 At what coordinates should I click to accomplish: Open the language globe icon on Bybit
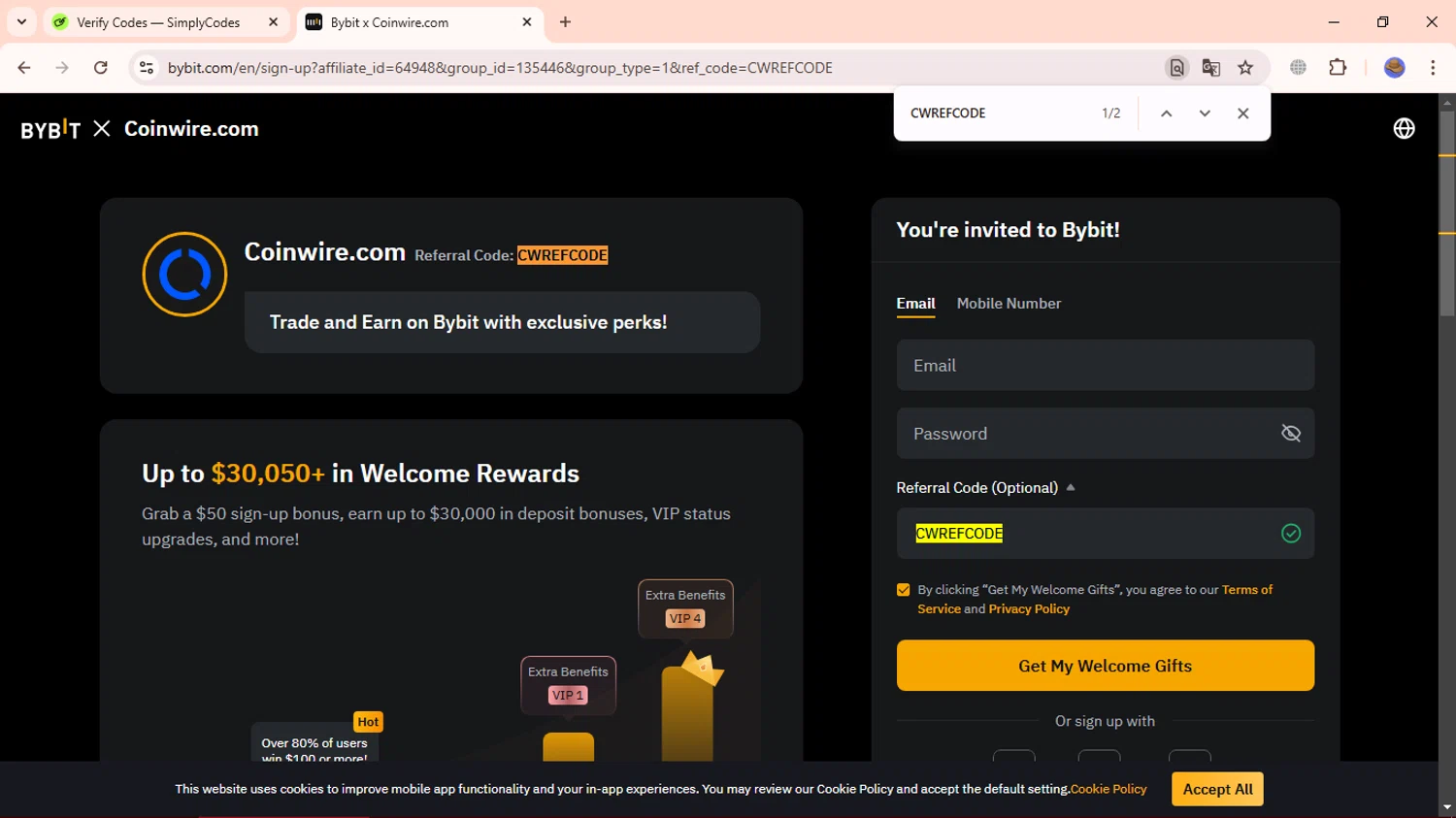coord(1404,128)
